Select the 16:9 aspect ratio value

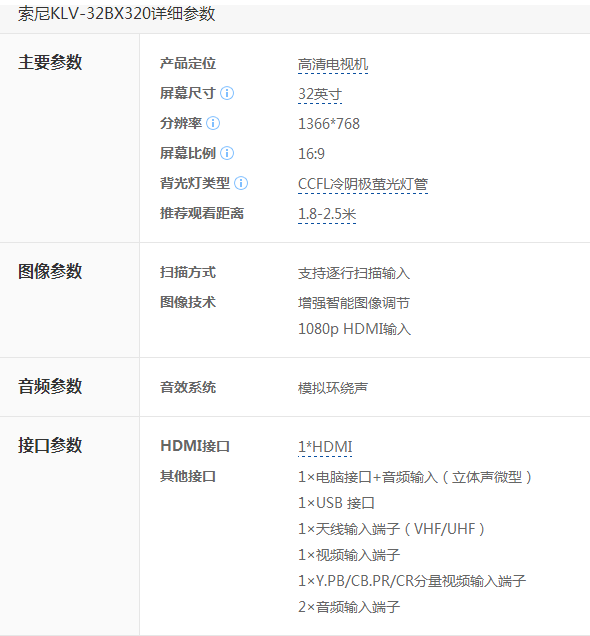(311, 154)
